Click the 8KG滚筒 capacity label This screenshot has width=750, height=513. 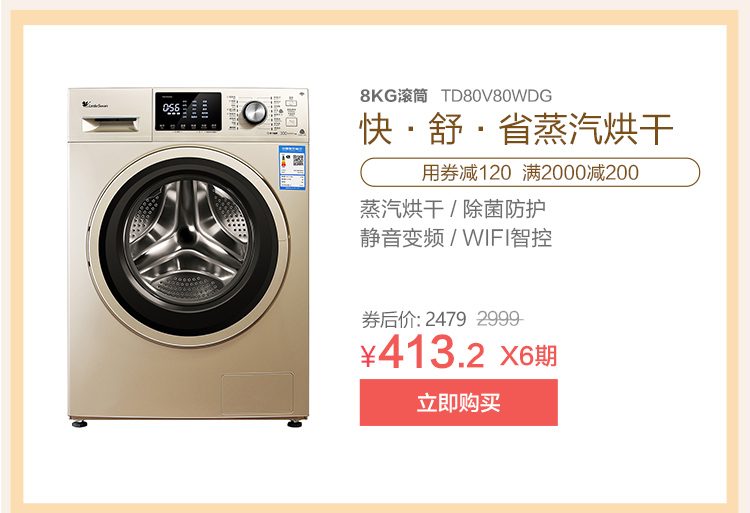click(x=394, y=96)
